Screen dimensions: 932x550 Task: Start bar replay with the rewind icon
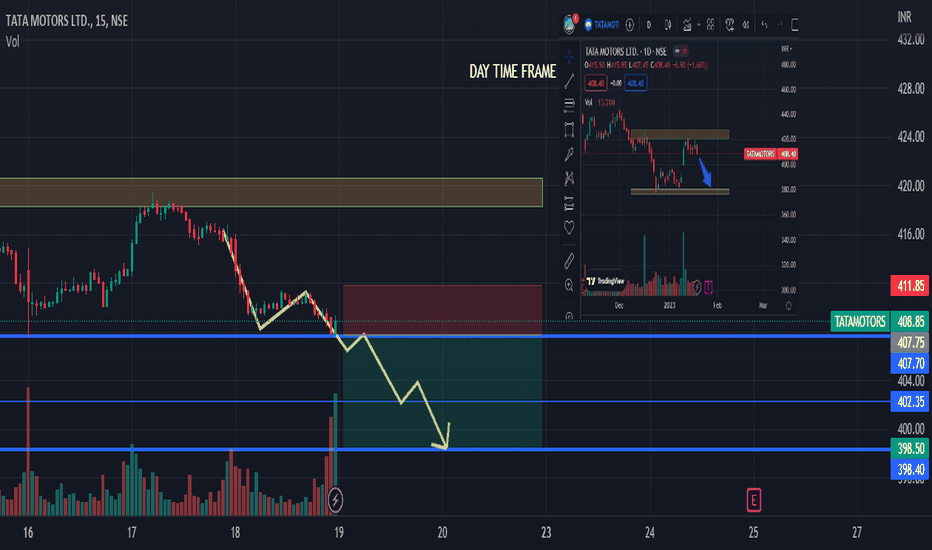746,25
